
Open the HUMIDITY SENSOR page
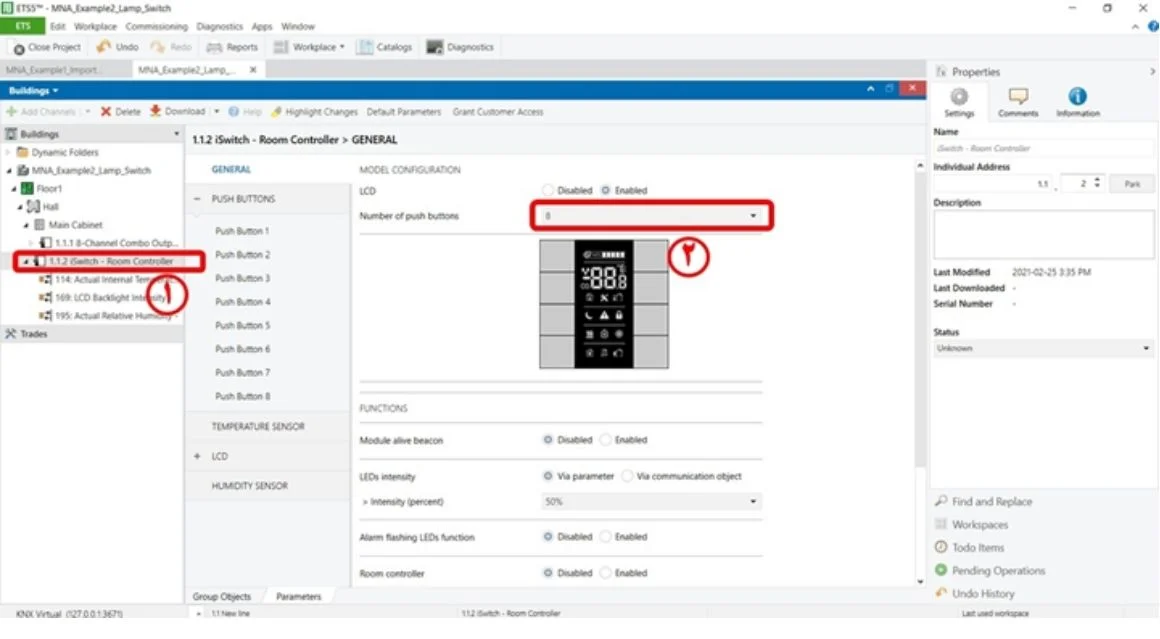[x=250, y=486]
